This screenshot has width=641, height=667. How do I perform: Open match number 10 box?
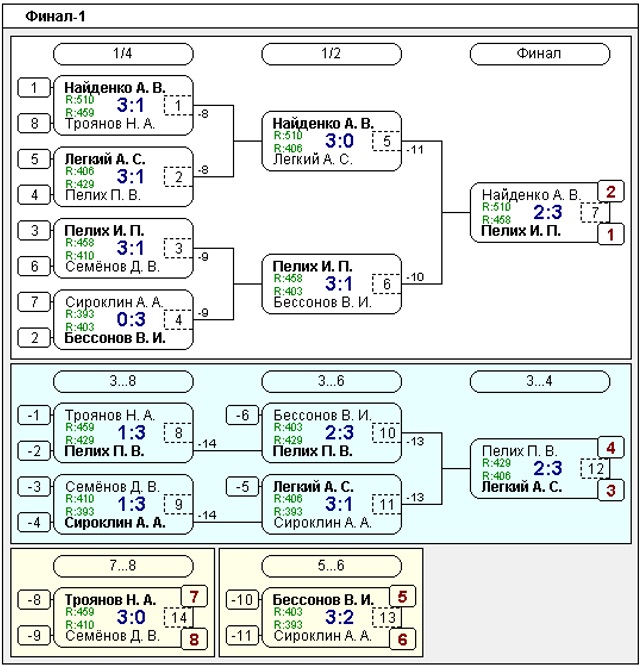tap(387, 433)
